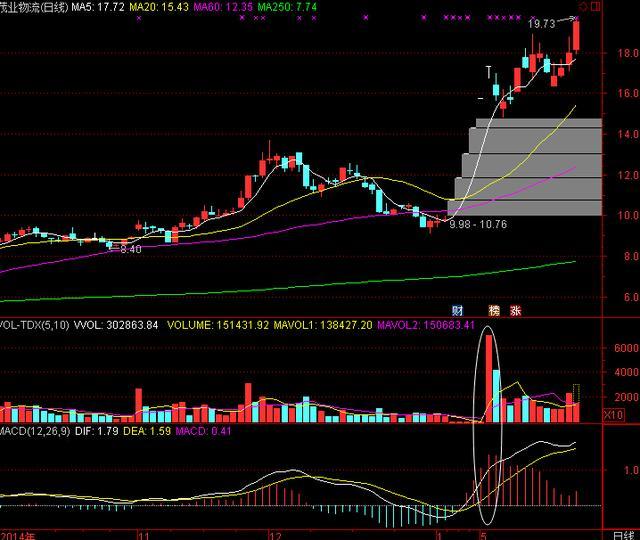The height and width of the screenshot is (540, 640).
Task: Open the MACD(12,26,9) indicator header
Action: point(33,431)
